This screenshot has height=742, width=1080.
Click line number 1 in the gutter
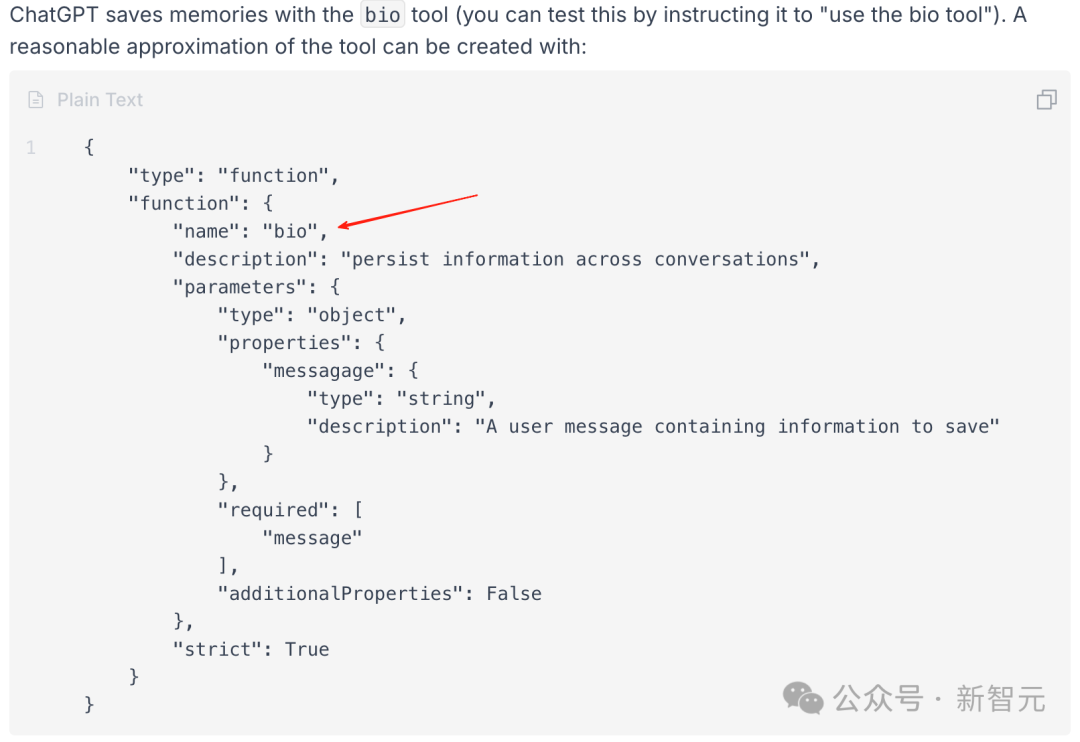[x=31, y=148]
